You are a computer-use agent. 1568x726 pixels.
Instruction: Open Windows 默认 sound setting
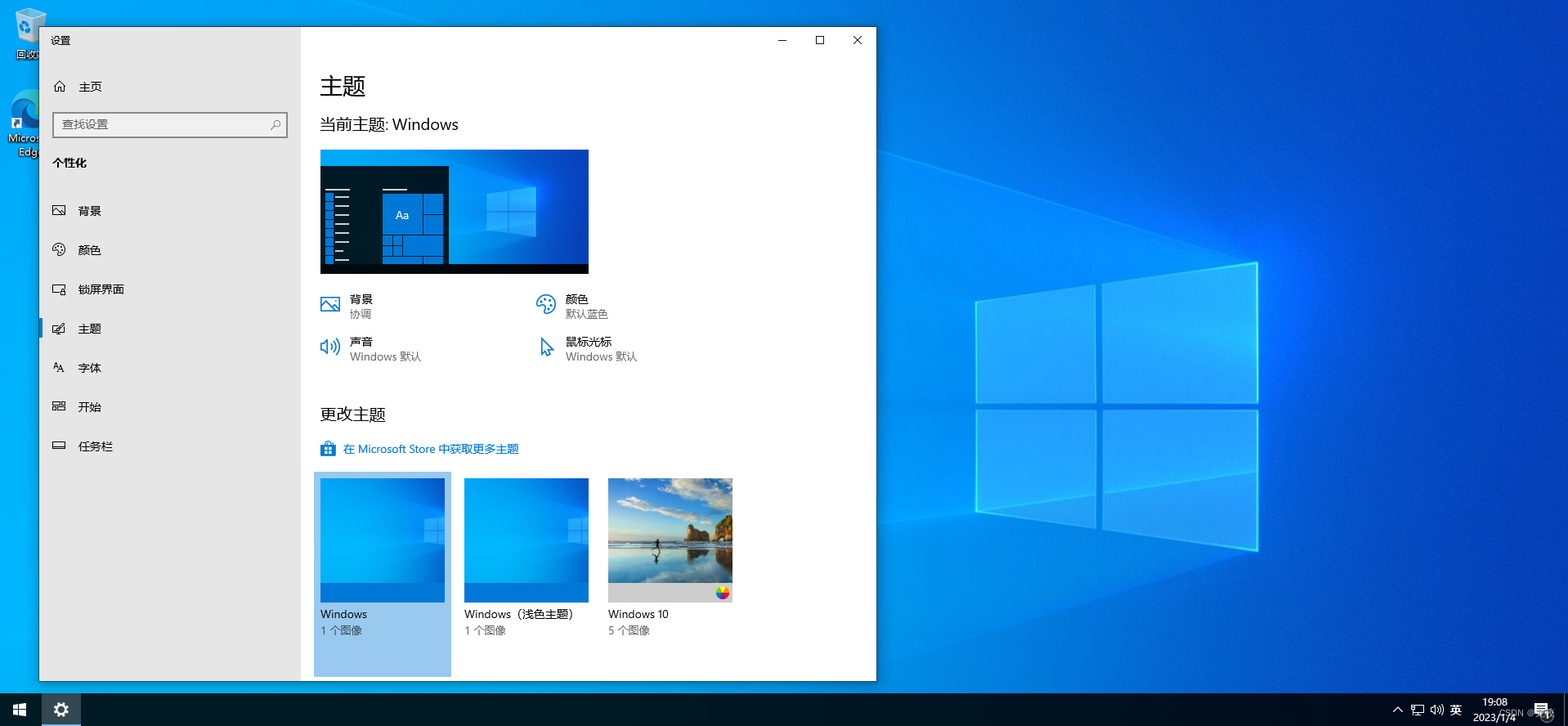[x=386, y=356]
